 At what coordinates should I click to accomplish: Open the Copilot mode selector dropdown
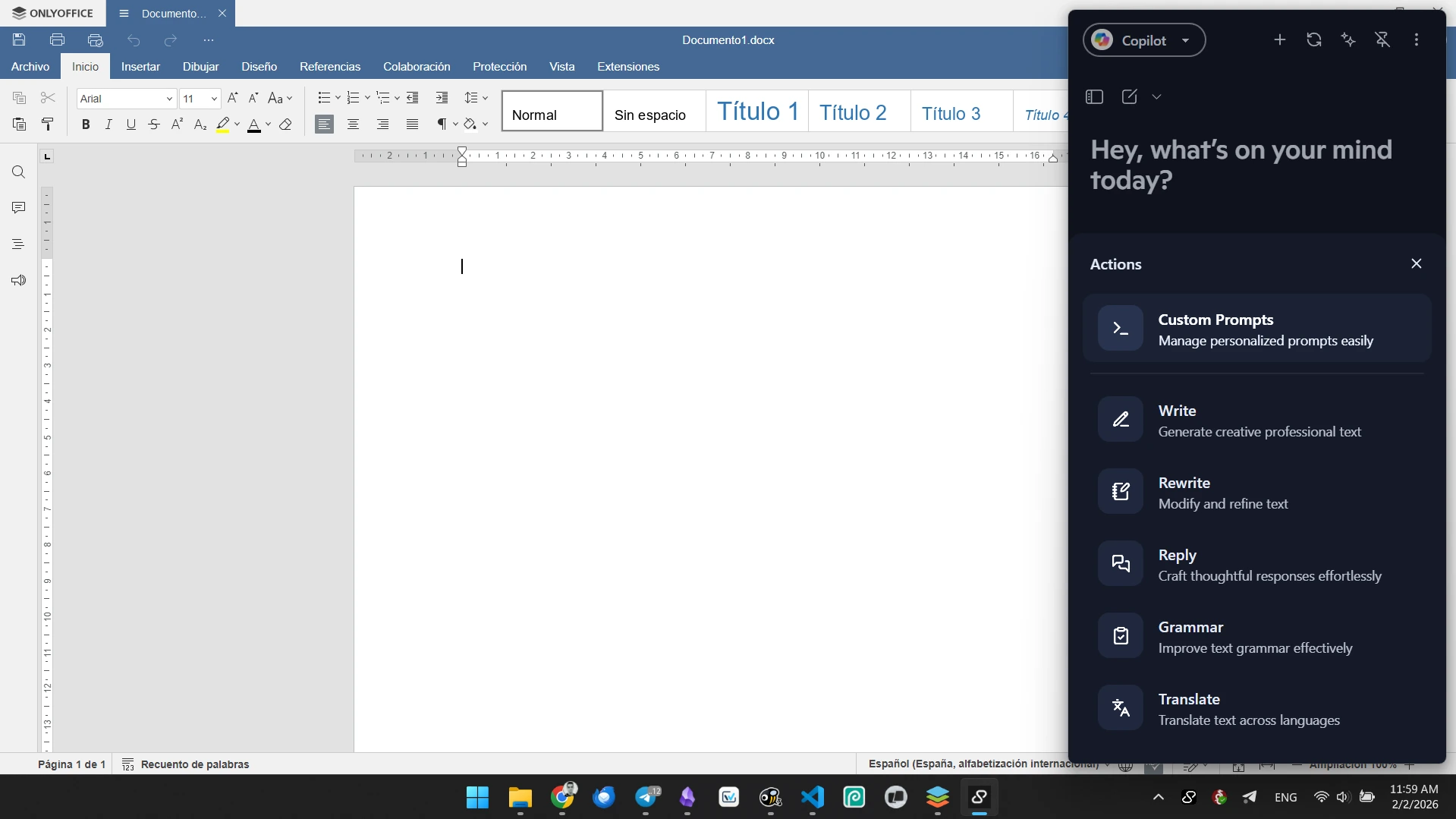pyautogui.click(x=1144, y=40)
